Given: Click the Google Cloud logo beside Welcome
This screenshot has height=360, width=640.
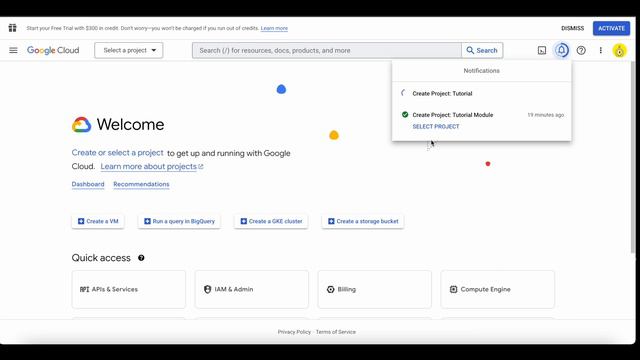Looking at the screenshot, I should (x=82, y=124).
